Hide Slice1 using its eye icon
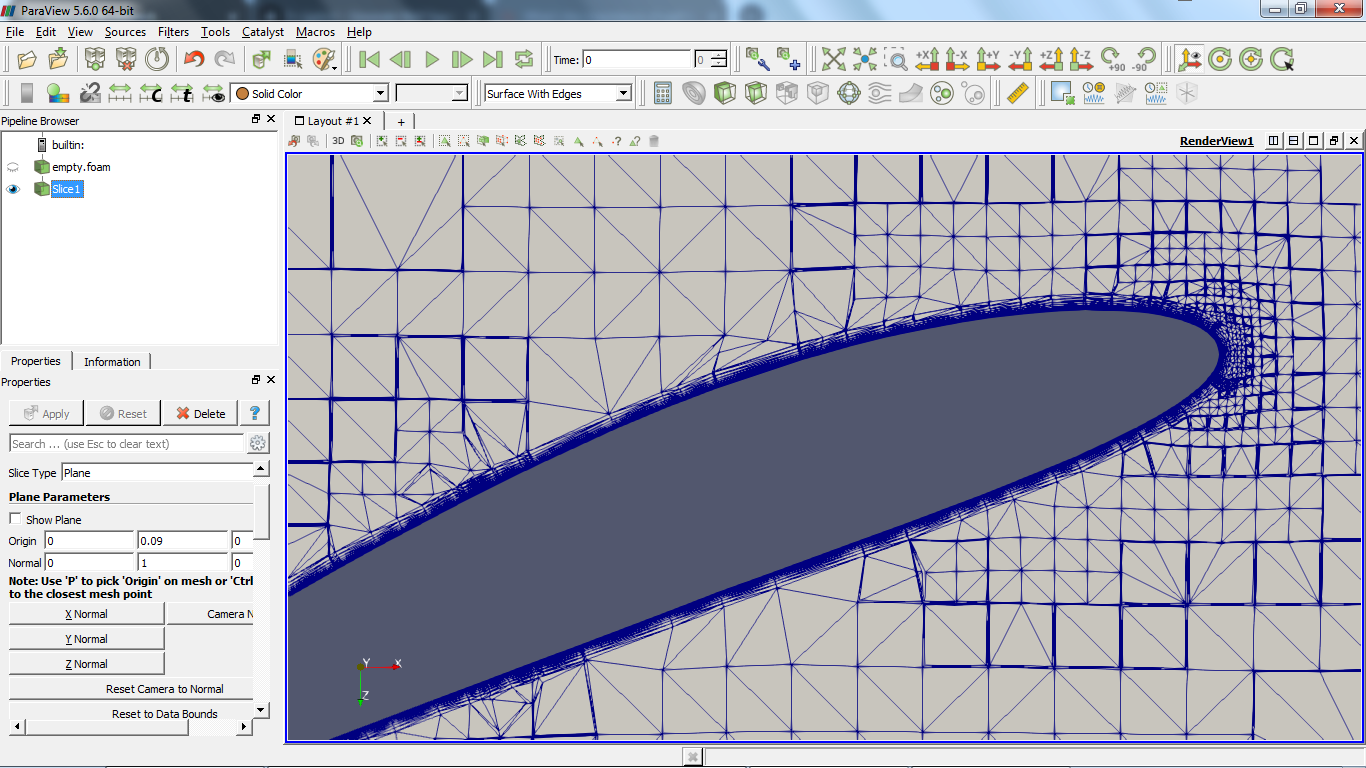Screen dimensions: 1366x768 pyautogui.click(x=13, y=189)
